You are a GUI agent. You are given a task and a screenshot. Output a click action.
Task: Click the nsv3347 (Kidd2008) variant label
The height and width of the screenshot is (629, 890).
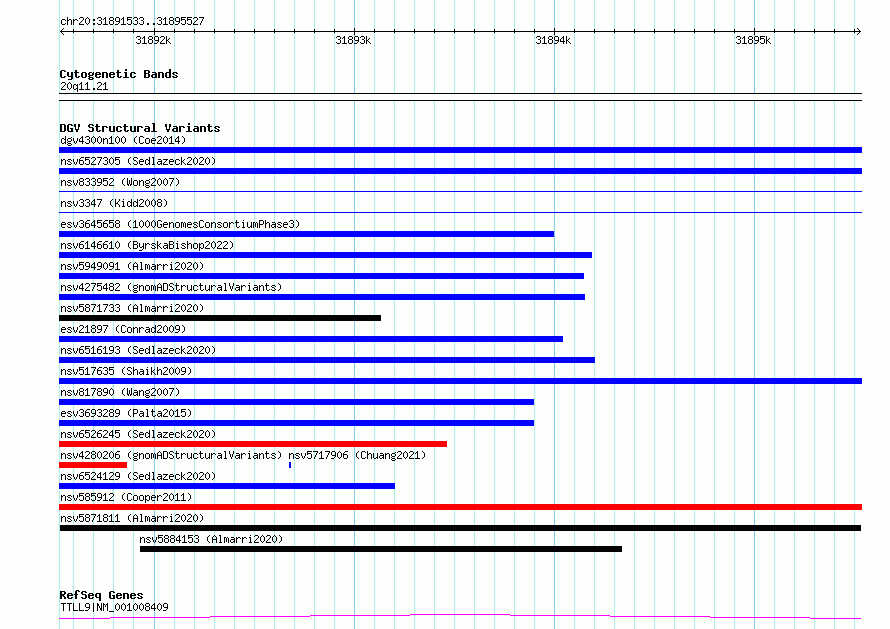pos(114,203)
